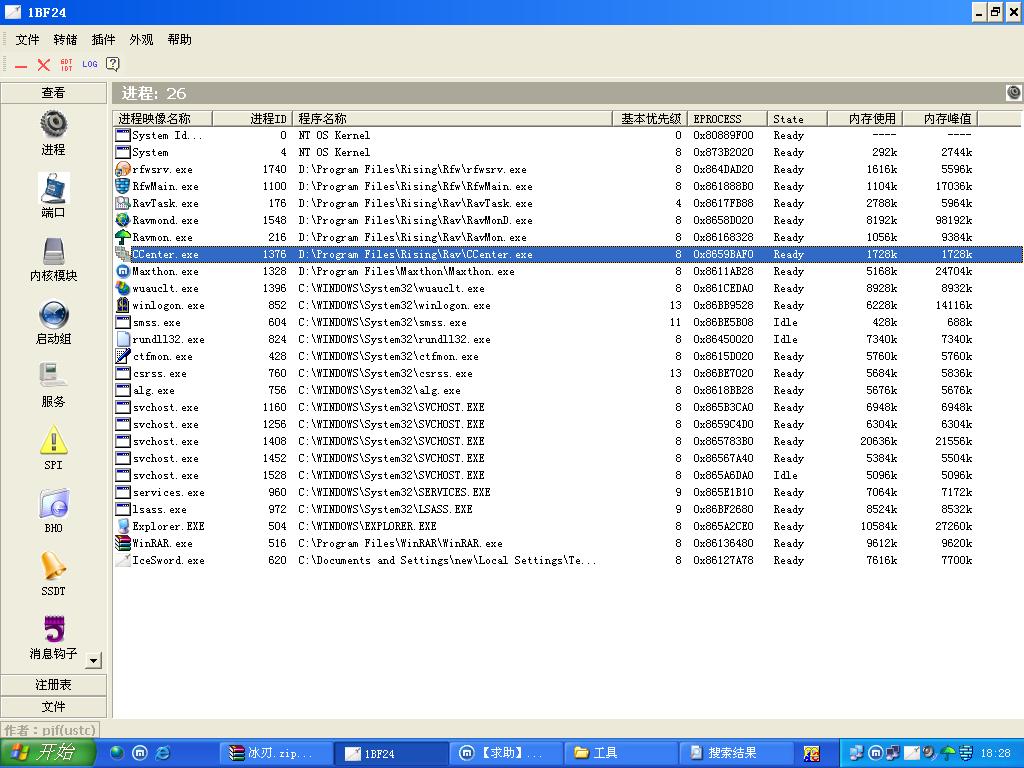Image resolution: width=1024 pixels, height=768 pixels.
Task: Click the system tray clock 18:28
Action: pos(995,753)
